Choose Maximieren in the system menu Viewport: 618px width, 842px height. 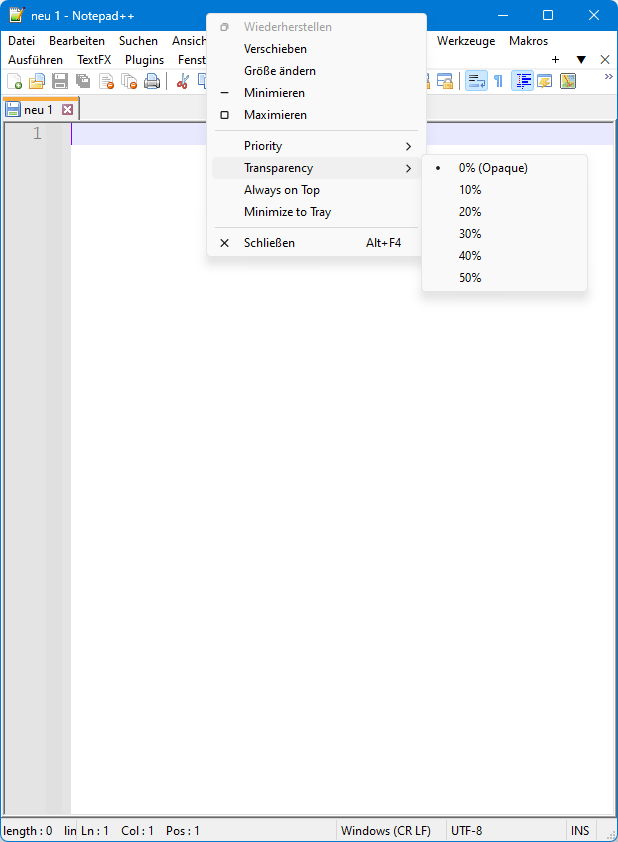(x=316, y=115)
